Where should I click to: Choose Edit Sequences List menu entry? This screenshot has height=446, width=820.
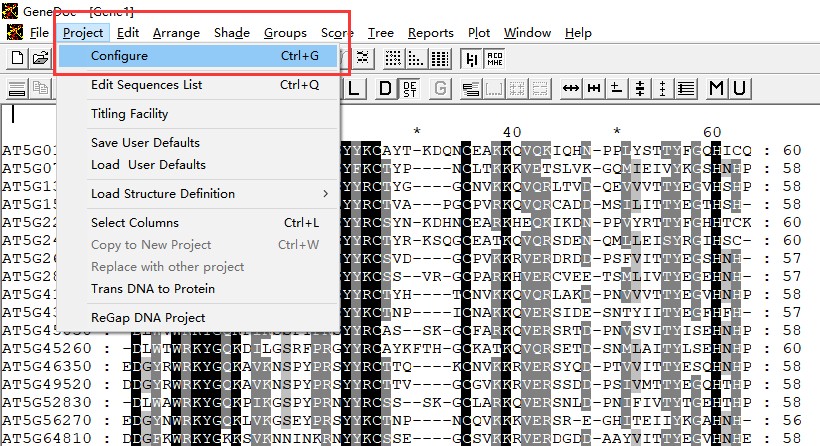[146, 85]
